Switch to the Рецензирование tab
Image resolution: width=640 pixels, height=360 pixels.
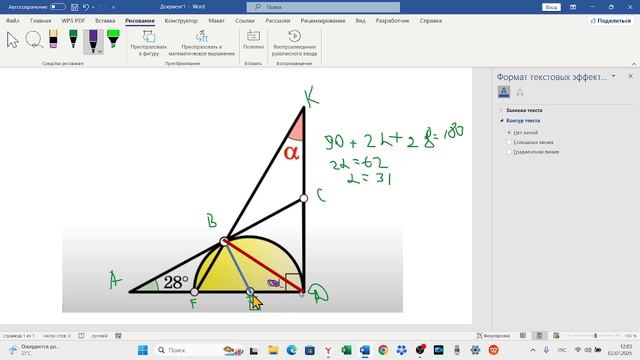[x=323, y=20]
